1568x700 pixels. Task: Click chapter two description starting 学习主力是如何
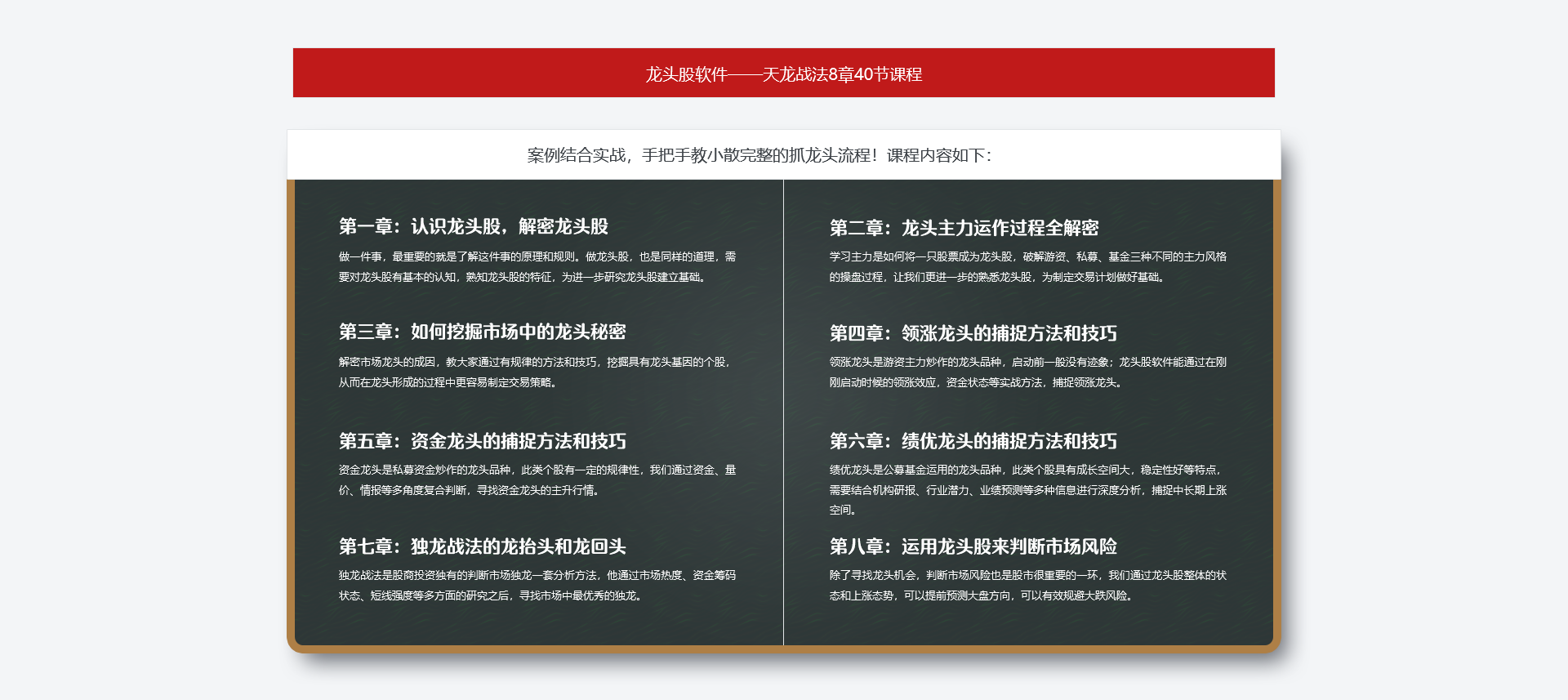pyautogui.click(x=1028, y=267)
